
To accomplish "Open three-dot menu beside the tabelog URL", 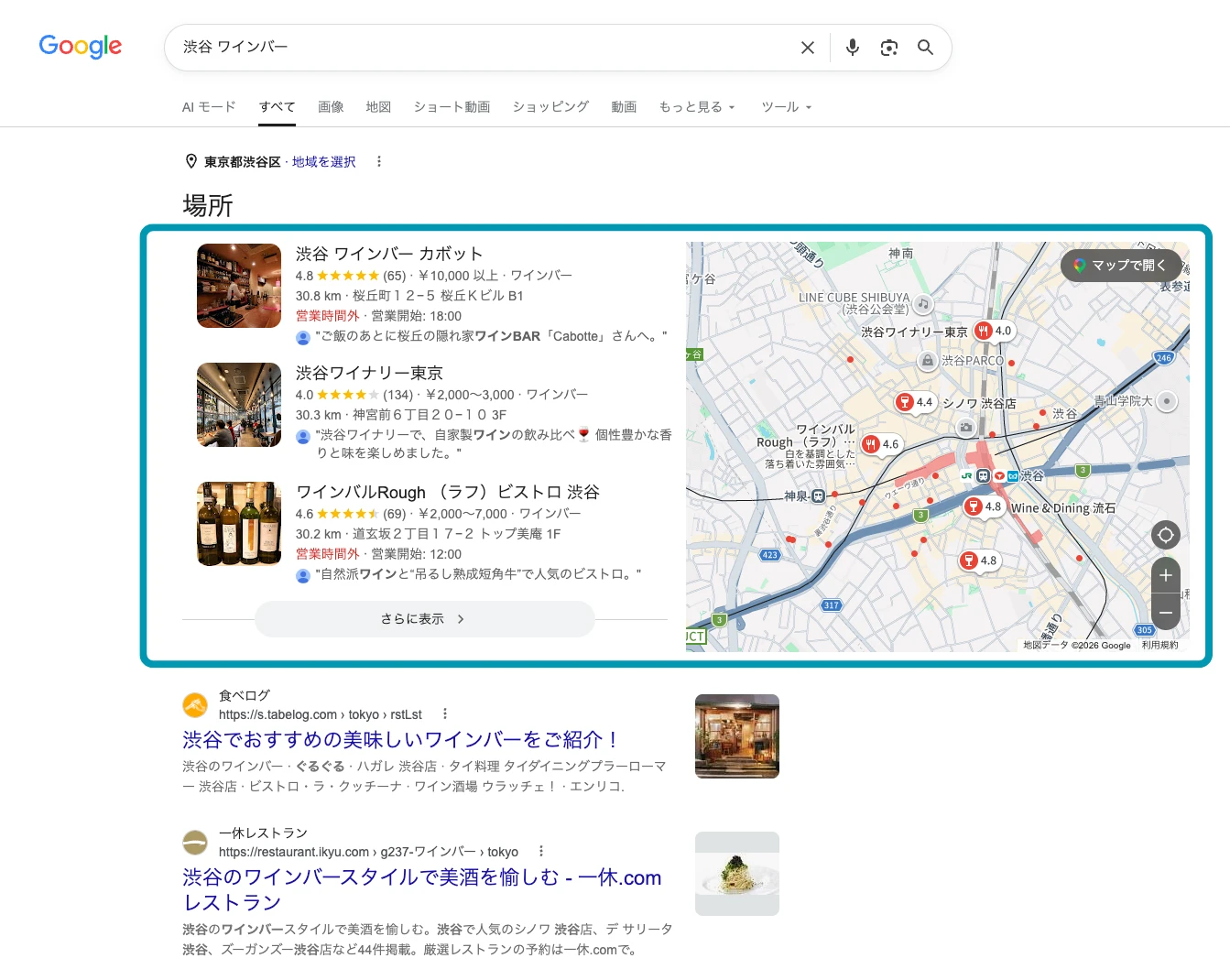I will click(445, 714).
